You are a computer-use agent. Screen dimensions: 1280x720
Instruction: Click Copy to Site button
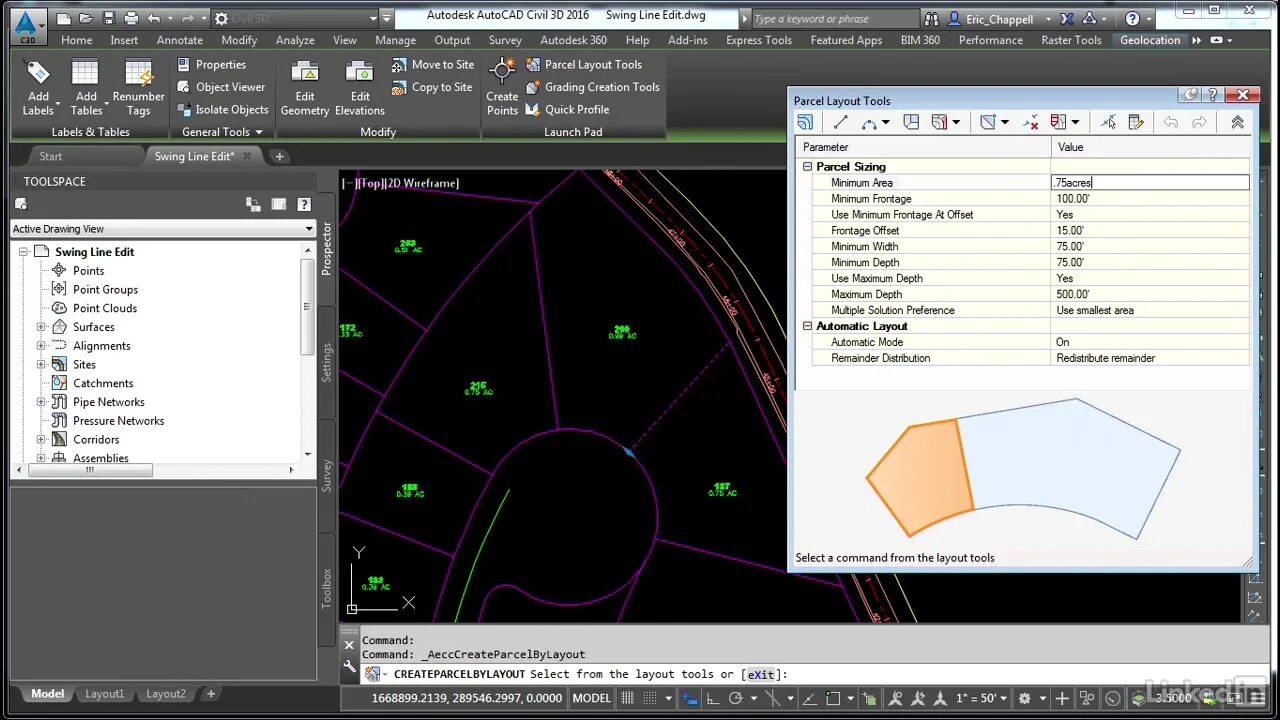(432, 87)
